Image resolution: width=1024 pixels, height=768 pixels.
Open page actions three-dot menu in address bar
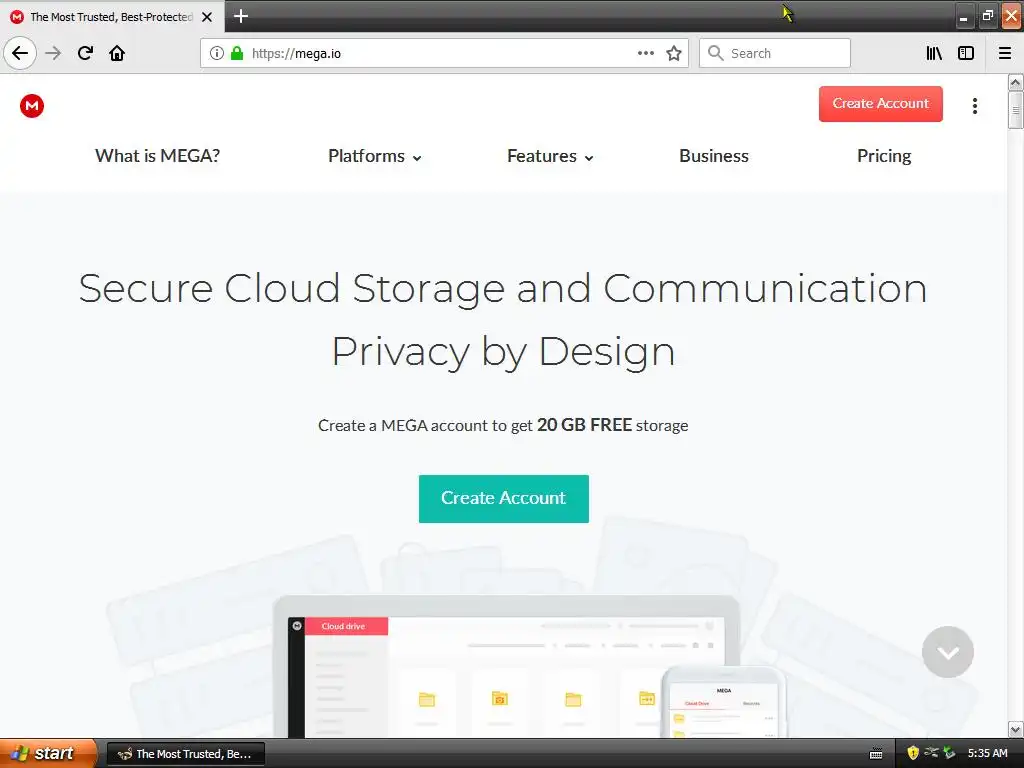(645, 53)
